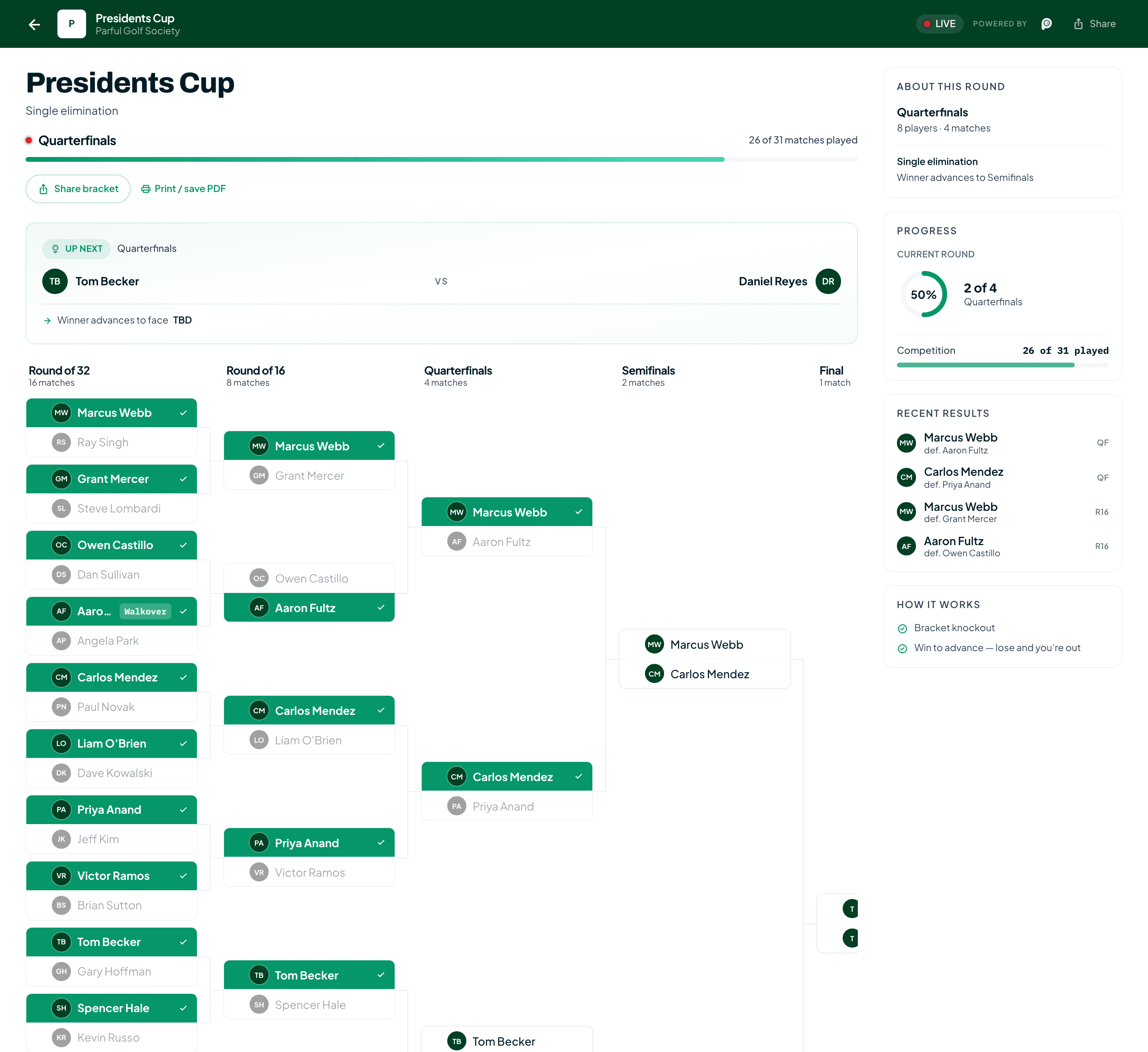Click SL avatar beside Steve Lombardi
Screen dimensions: 1148x1052
click(x=61, y=508)
